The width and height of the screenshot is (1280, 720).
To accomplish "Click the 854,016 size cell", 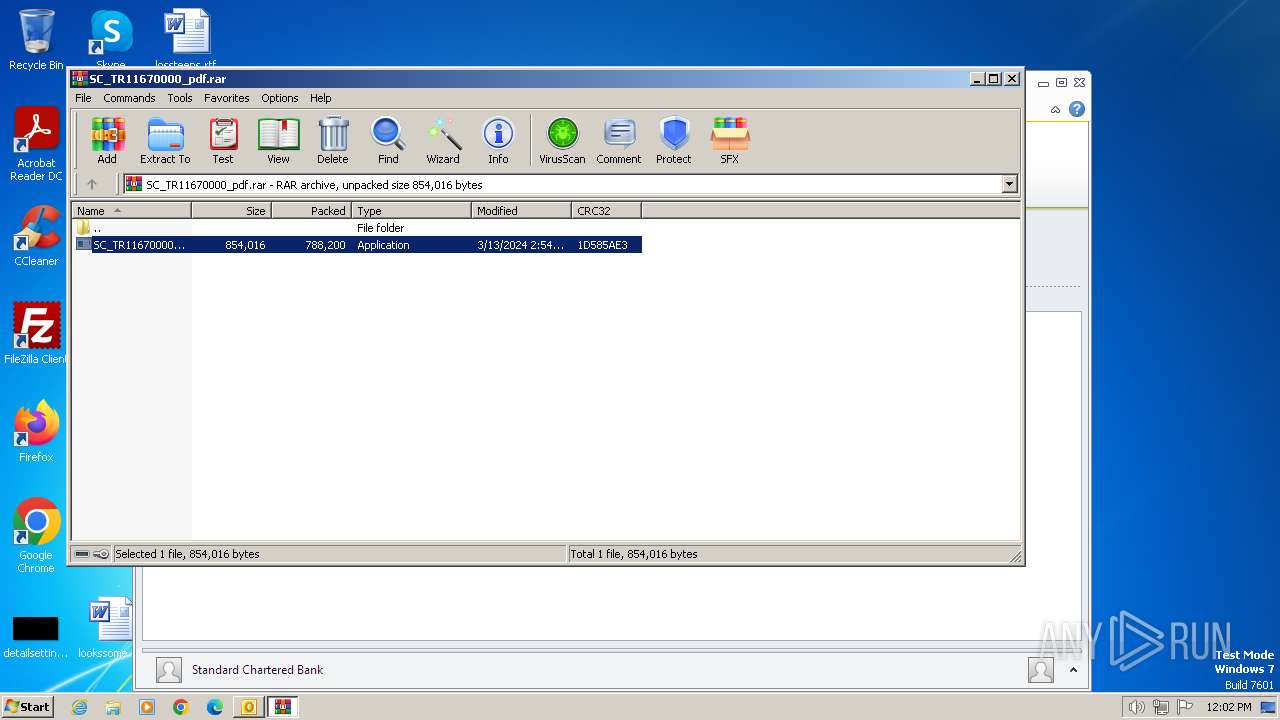I will point(245,245).
